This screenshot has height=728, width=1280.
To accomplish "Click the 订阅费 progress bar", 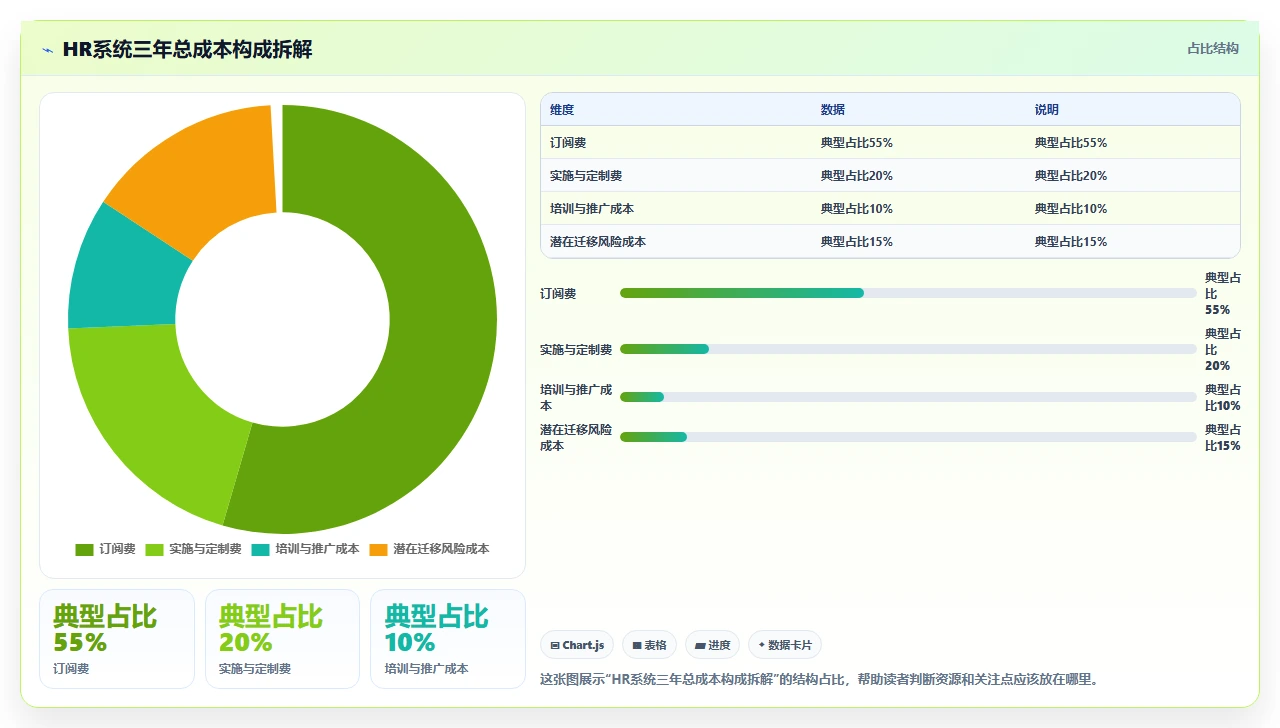I will pos(908,293).
